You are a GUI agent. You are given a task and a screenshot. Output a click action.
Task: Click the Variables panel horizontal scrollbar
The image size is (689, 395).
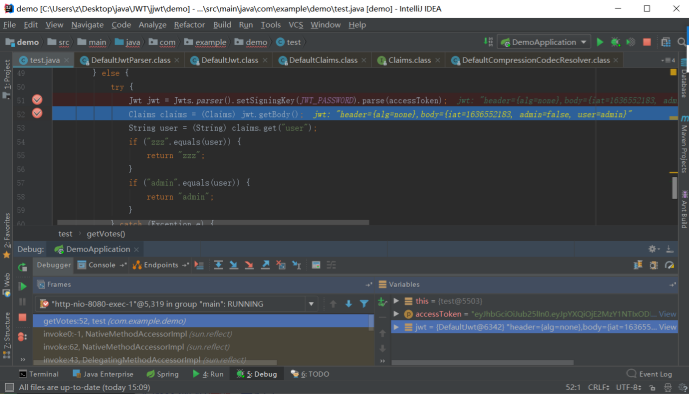482,362
